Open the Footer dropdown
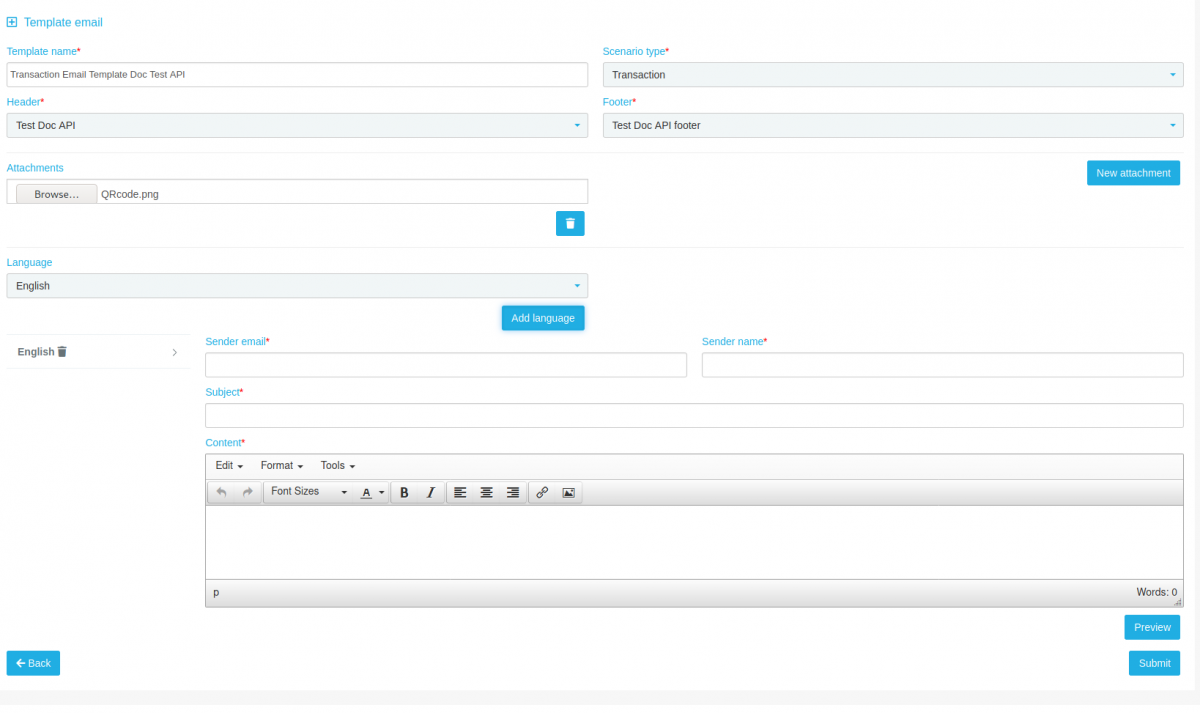Image resolution: width=1200 pixels, height=713 pixels. [893, 125]
